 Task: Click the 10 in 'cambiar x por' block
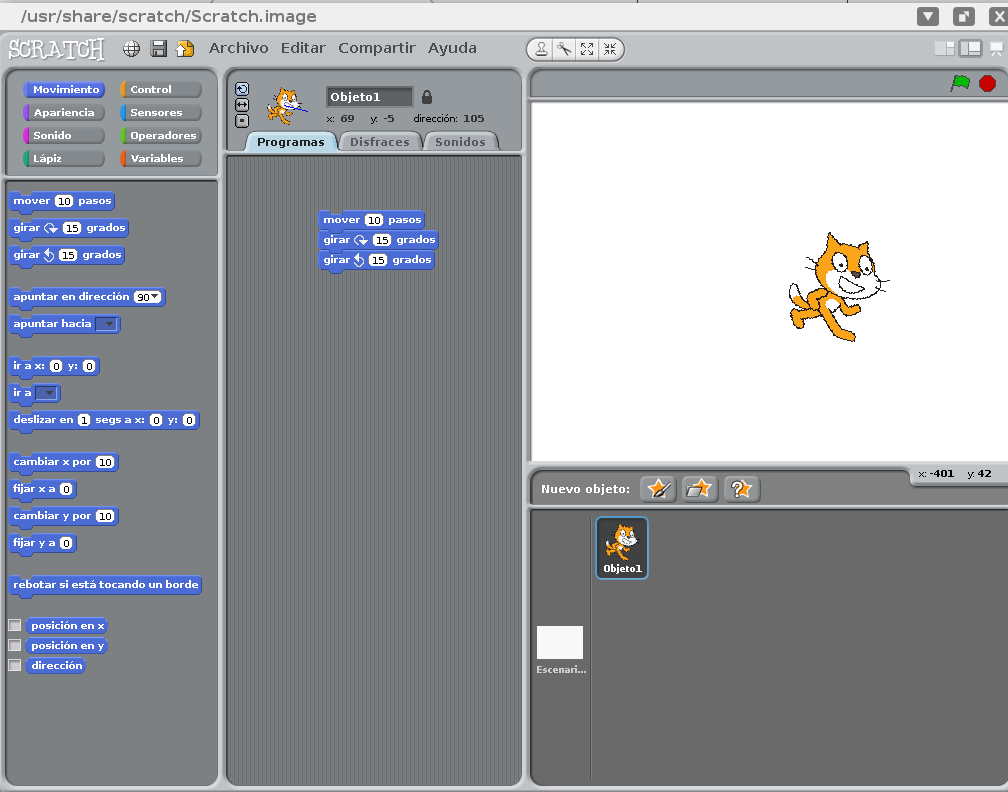coord(105,462)
